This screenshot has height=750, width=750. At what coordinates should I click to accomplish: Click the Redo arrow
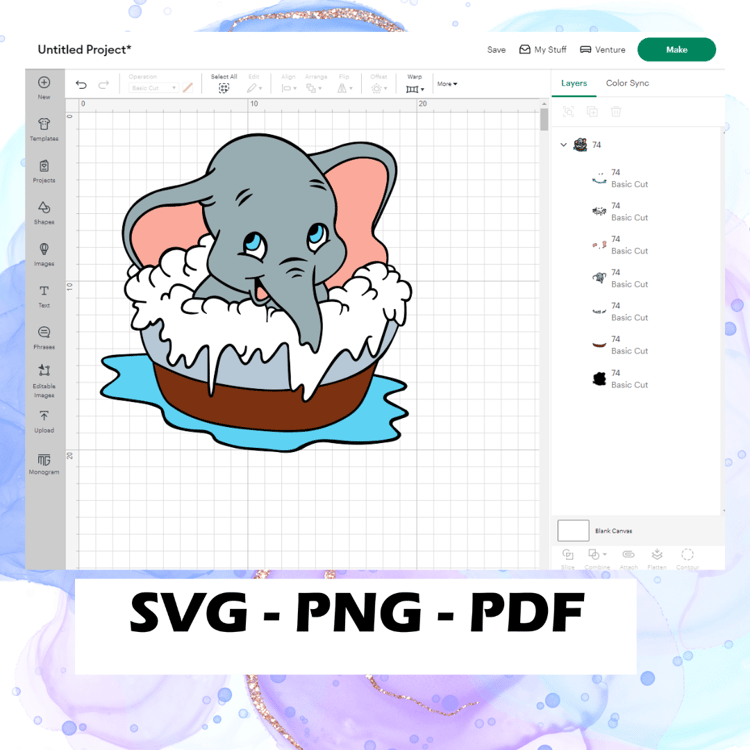(x=103, y=85)
